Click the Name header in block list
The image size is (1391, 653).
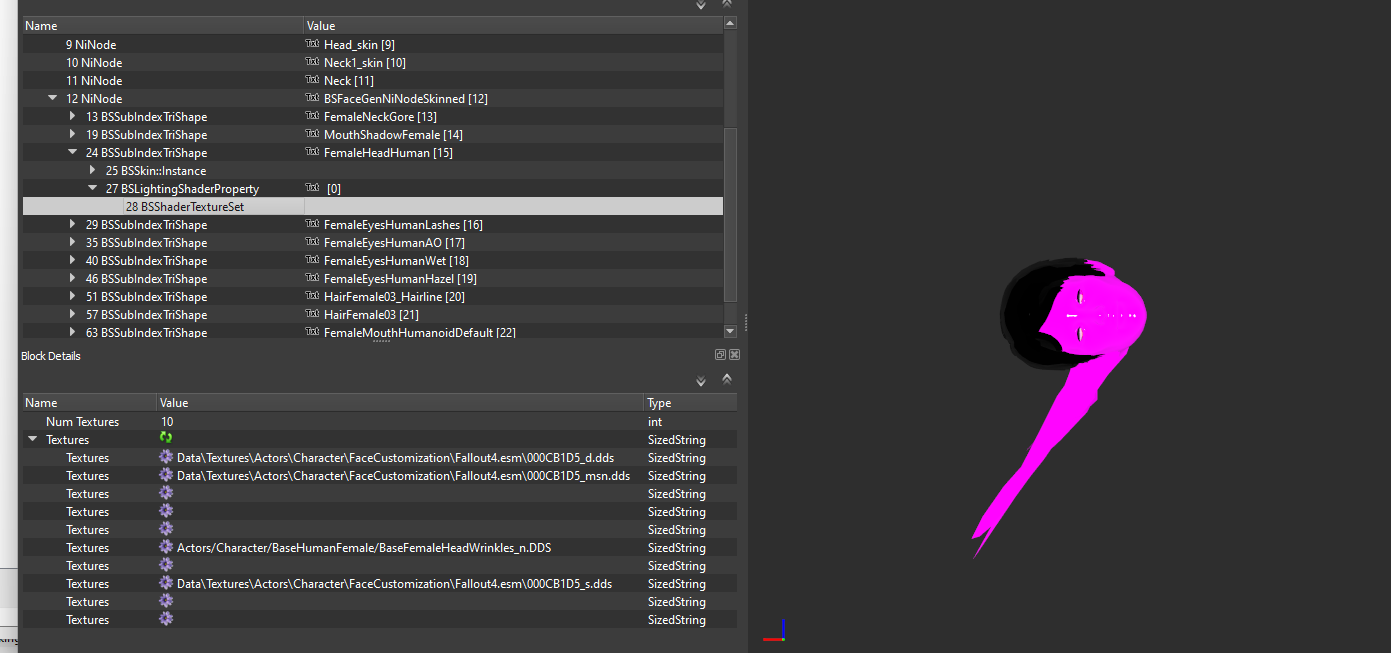point(162,26)
